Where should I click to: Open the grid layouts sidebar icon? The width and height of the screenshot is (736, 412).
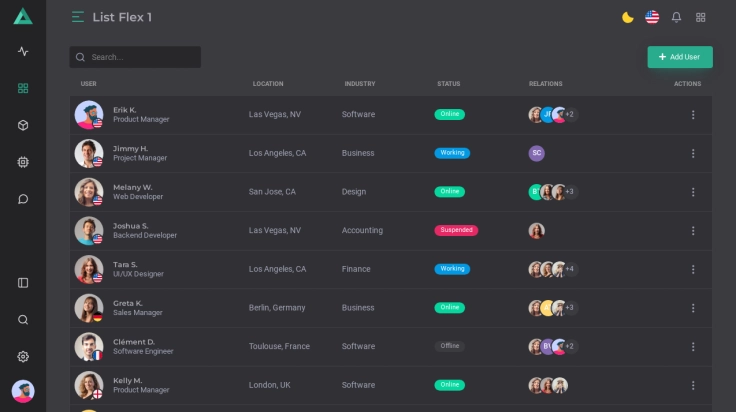tap(23, 88)
